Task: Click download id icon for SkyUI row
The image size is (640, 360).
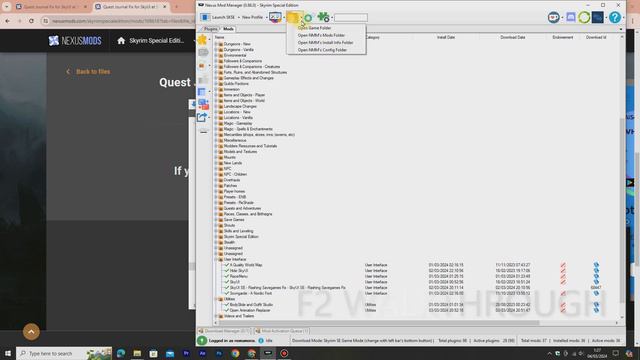Action: click(x=596, y=282)
